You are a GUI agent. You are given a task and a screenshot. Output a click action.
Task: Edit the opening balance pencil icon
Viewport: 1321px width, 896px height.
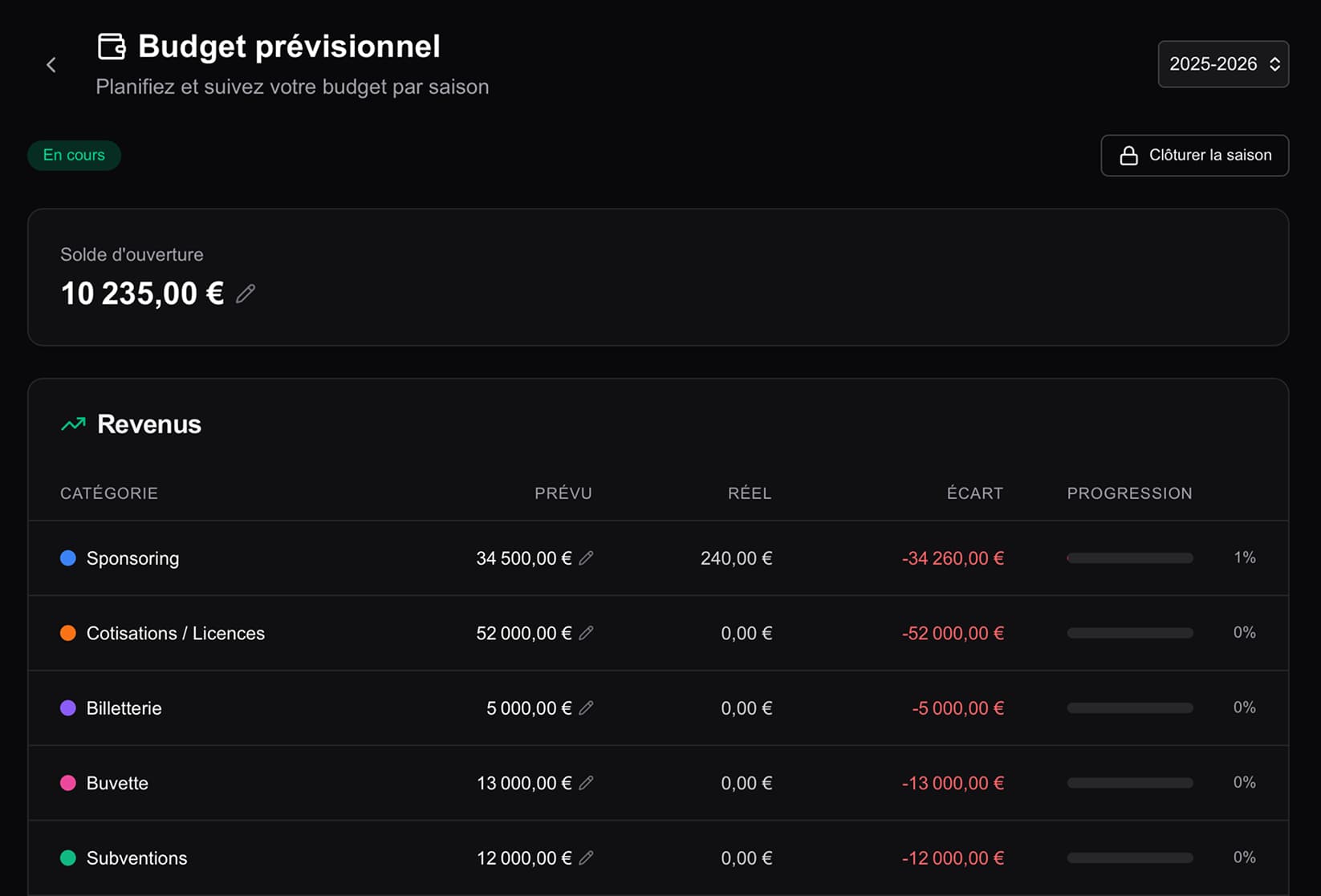[x=246, y=294]
